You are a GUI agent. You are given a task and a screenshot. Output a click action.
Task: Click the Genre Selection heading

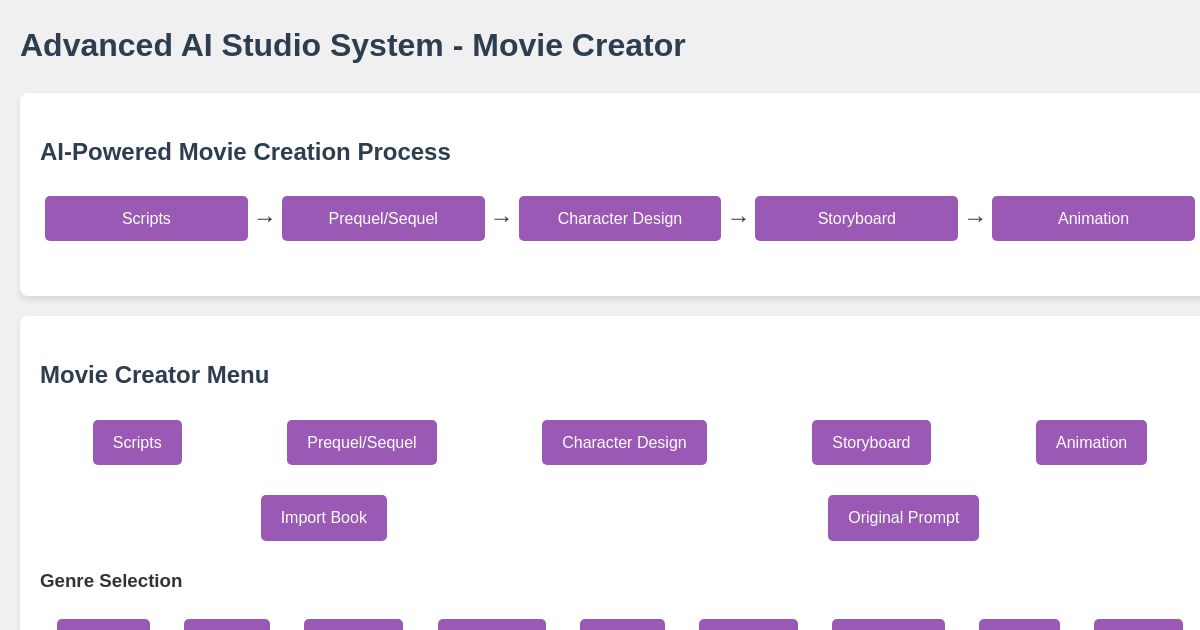pyautogui.click(x=111, y=581)
